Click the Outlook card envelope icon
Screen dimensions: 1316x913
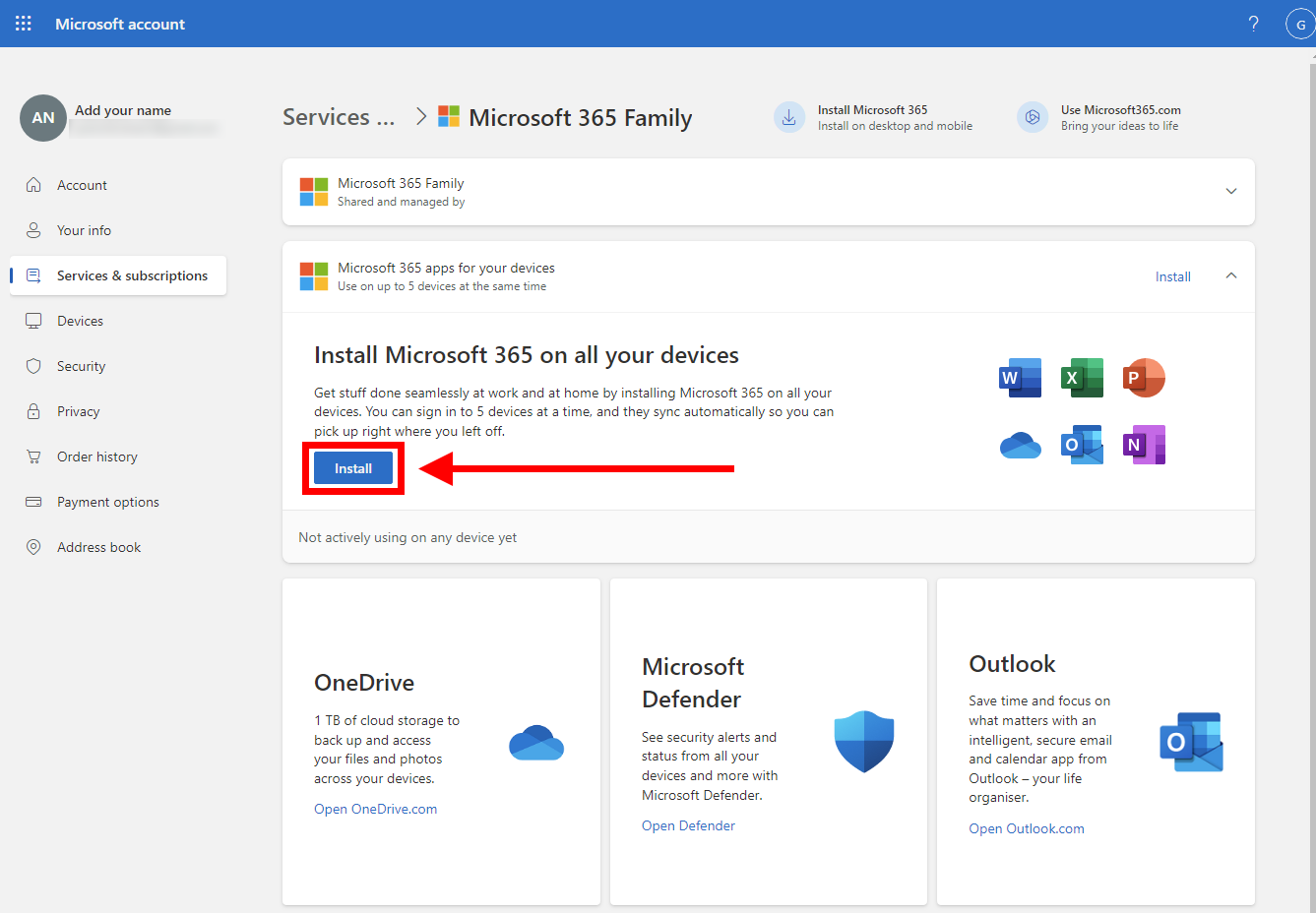coord(1191,742)
